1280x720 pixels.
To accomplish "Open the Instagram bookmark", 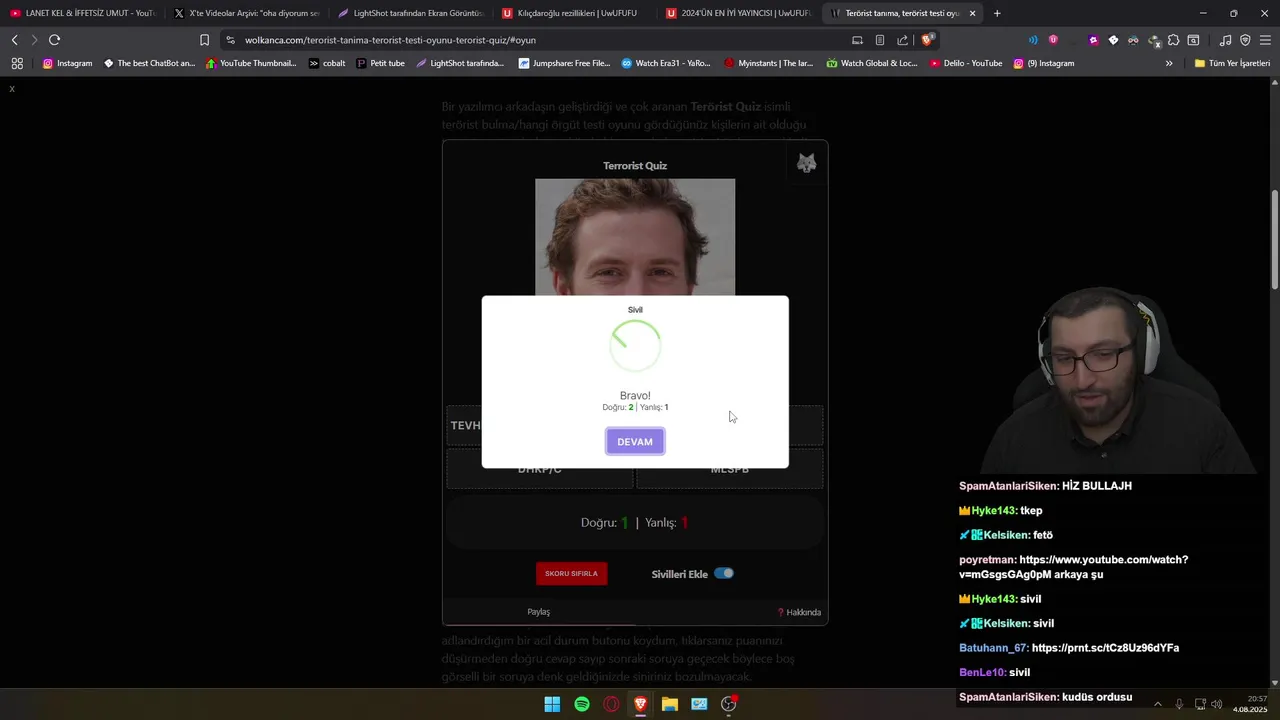I will pos(67,63).
